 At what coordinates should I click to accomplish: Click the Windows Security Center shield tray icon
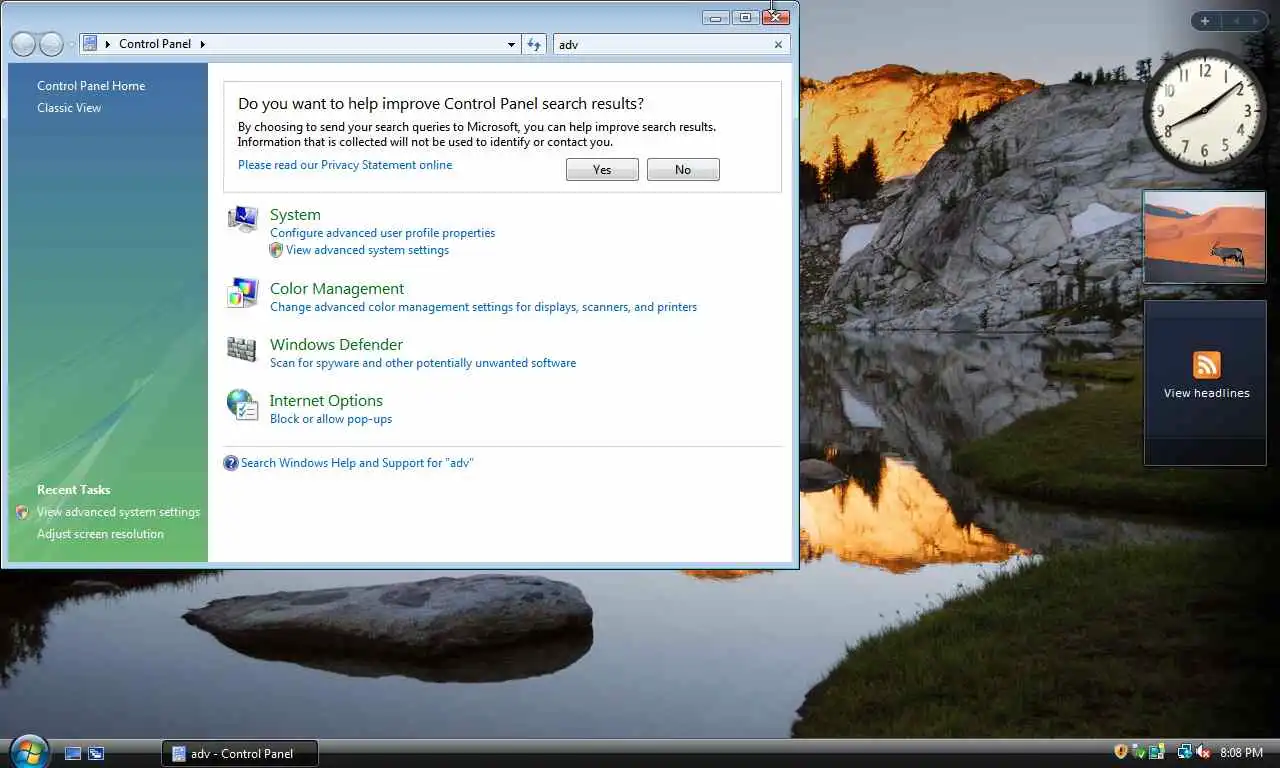click(1121, 752)
